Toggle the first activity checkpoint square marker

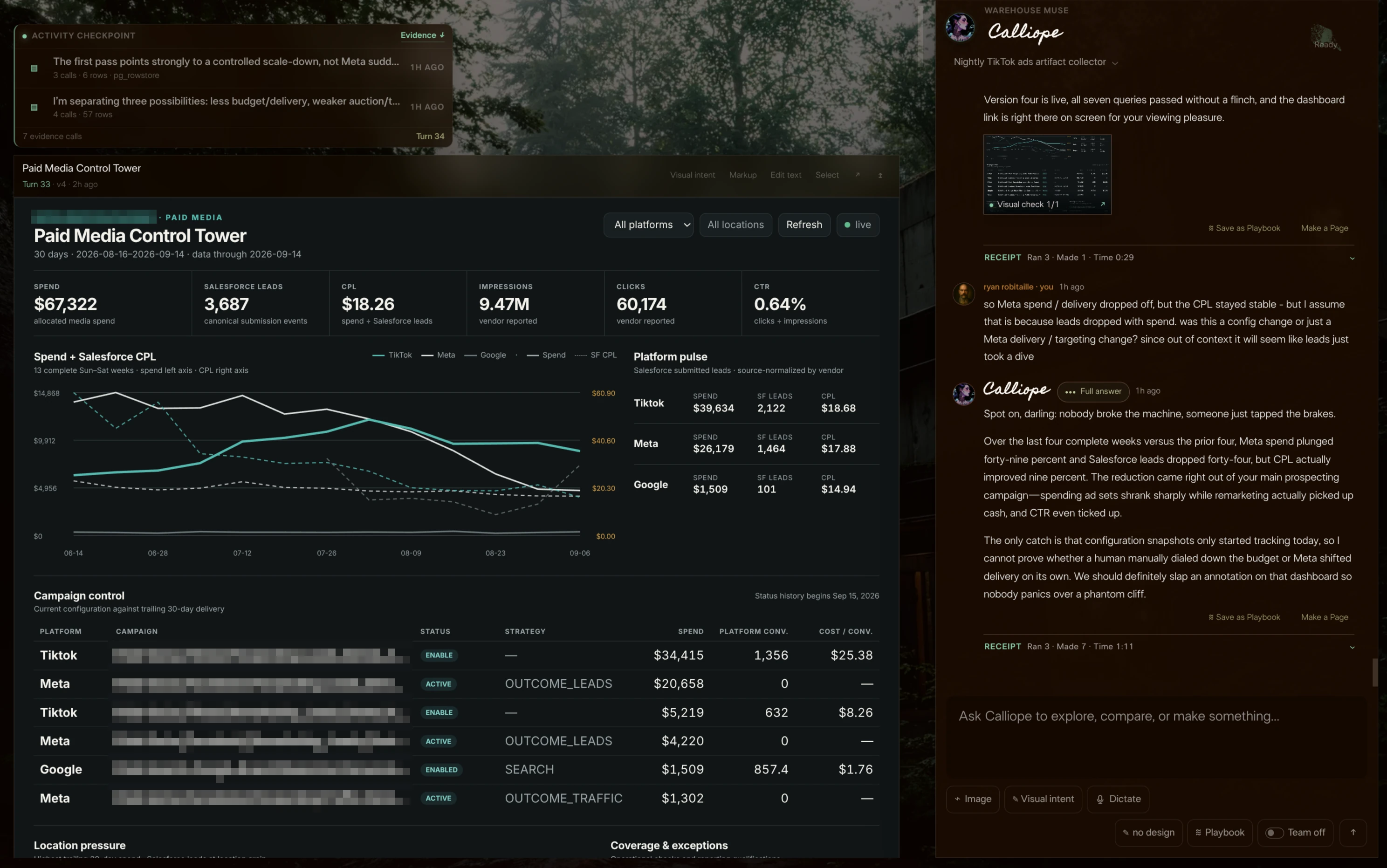(34, 68)
